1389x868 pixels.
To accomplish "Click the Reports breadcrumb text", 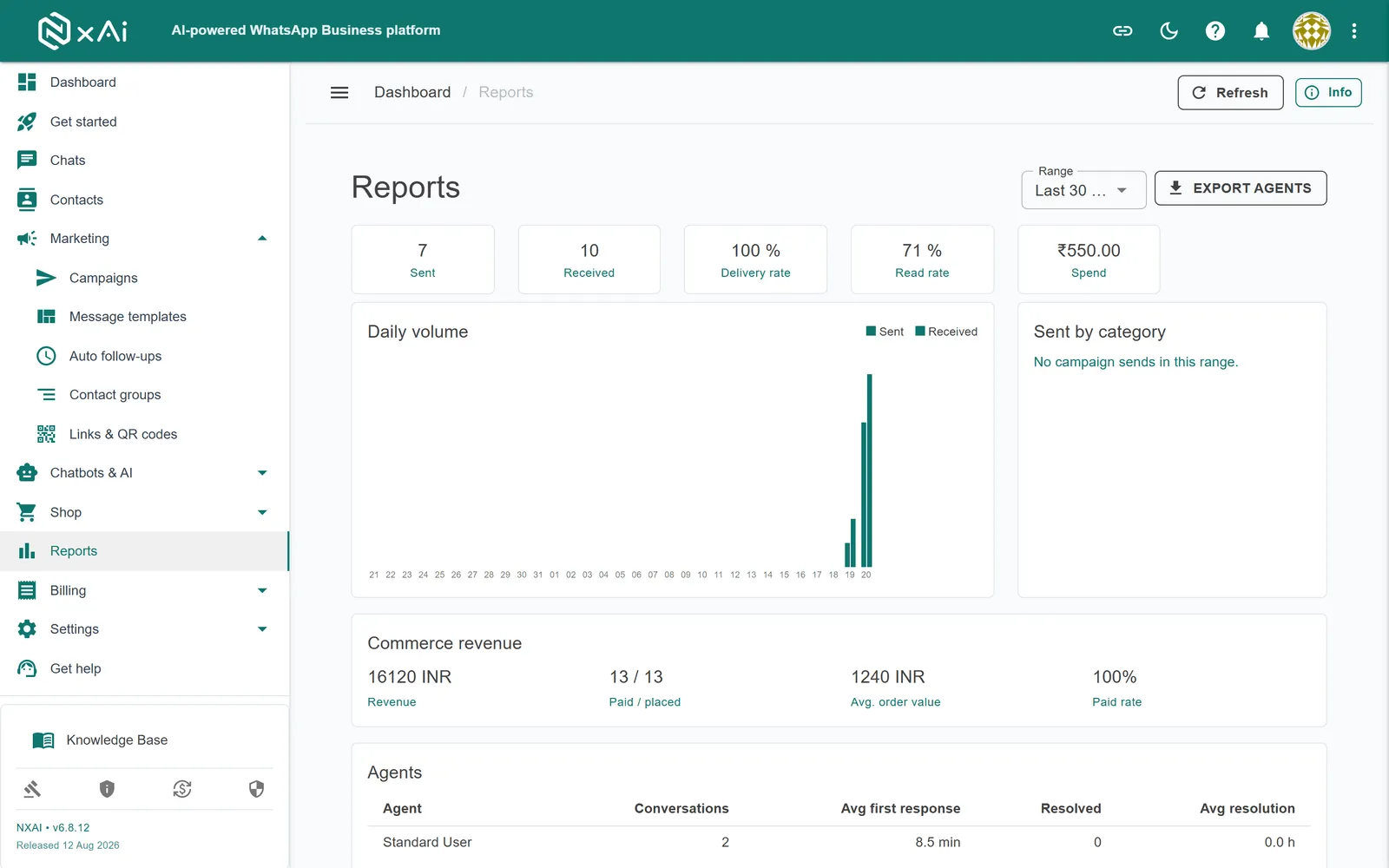I will pyautogui.click(x=506, y=92).
